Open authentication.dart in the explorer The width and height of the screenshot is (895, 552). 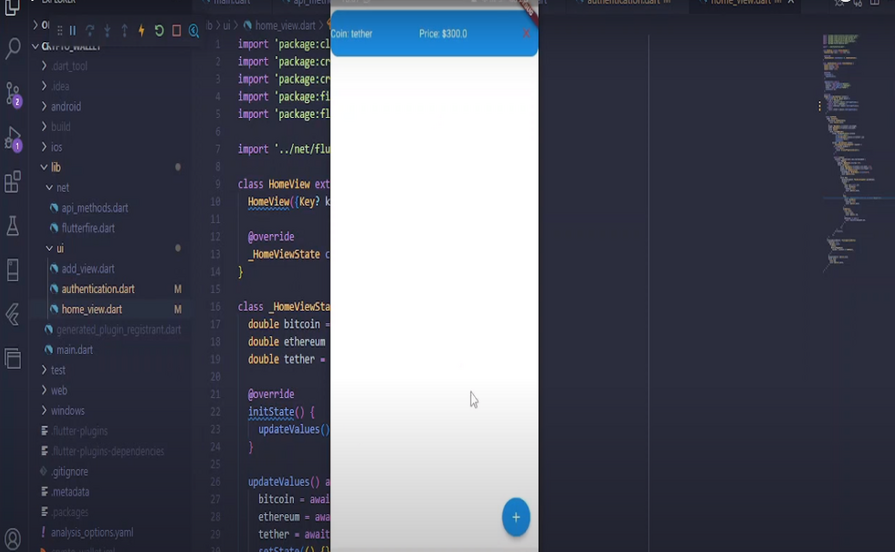(98, 289)
